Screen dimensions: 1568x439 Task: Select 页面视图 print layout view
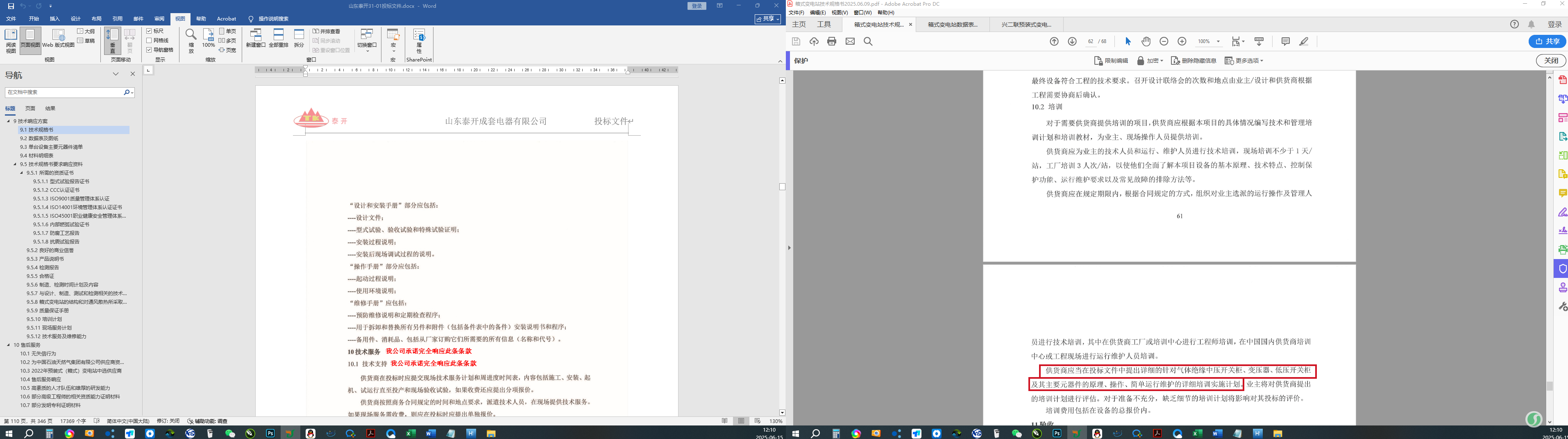click(x=30, y=40)
